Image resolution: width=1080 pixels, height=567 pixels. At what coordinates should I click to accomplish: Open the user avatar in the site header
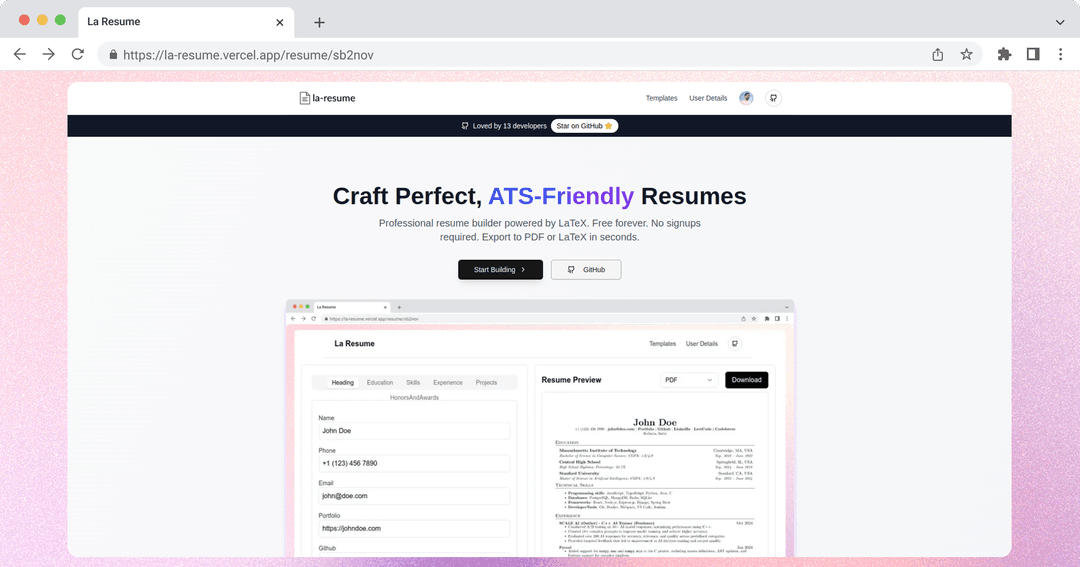pyautogui.click(x=746, y=98)
